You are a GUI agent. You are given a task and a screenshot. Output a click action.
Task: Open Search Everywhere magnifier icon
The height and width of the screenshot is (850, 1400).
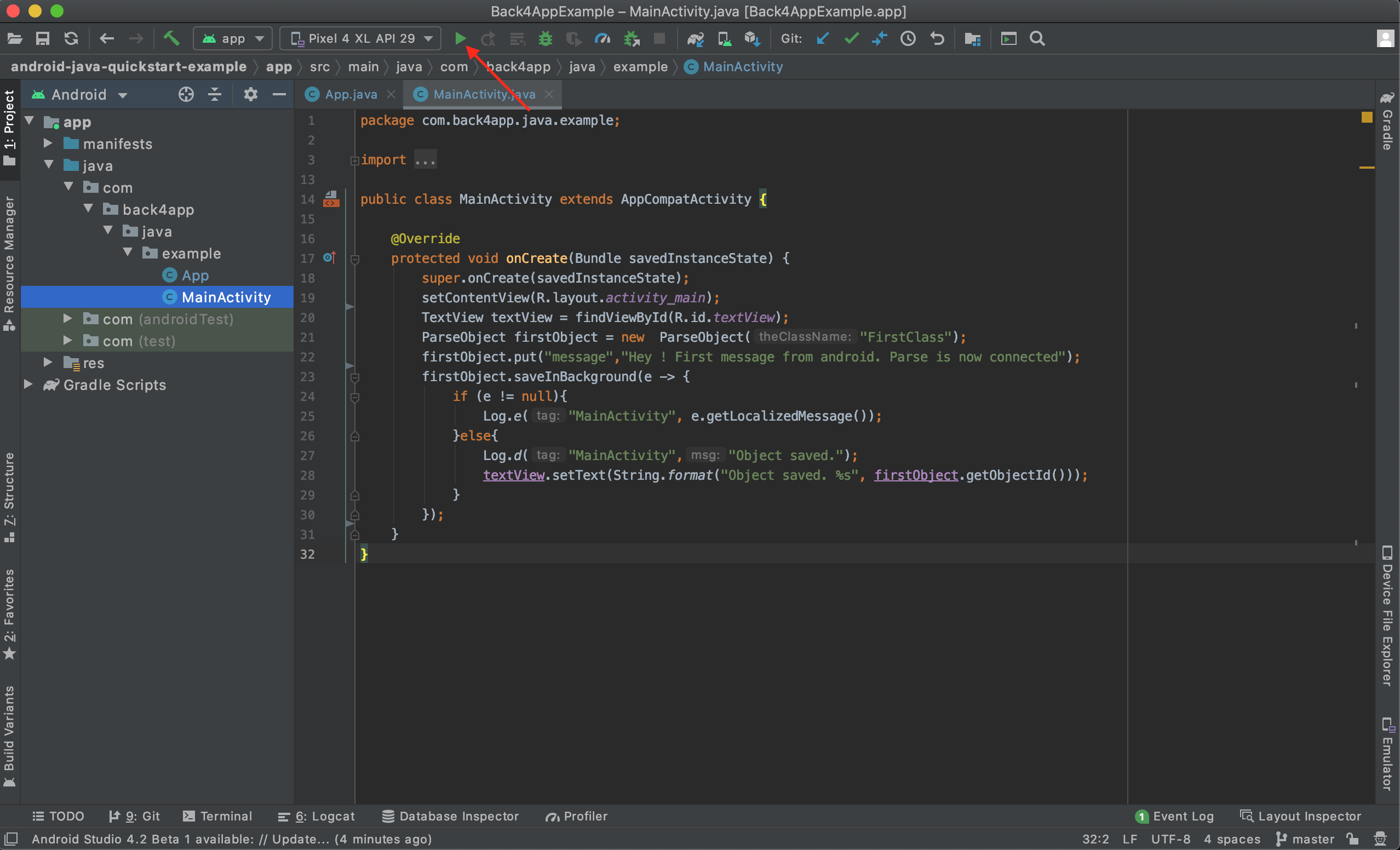[1037, 39]
